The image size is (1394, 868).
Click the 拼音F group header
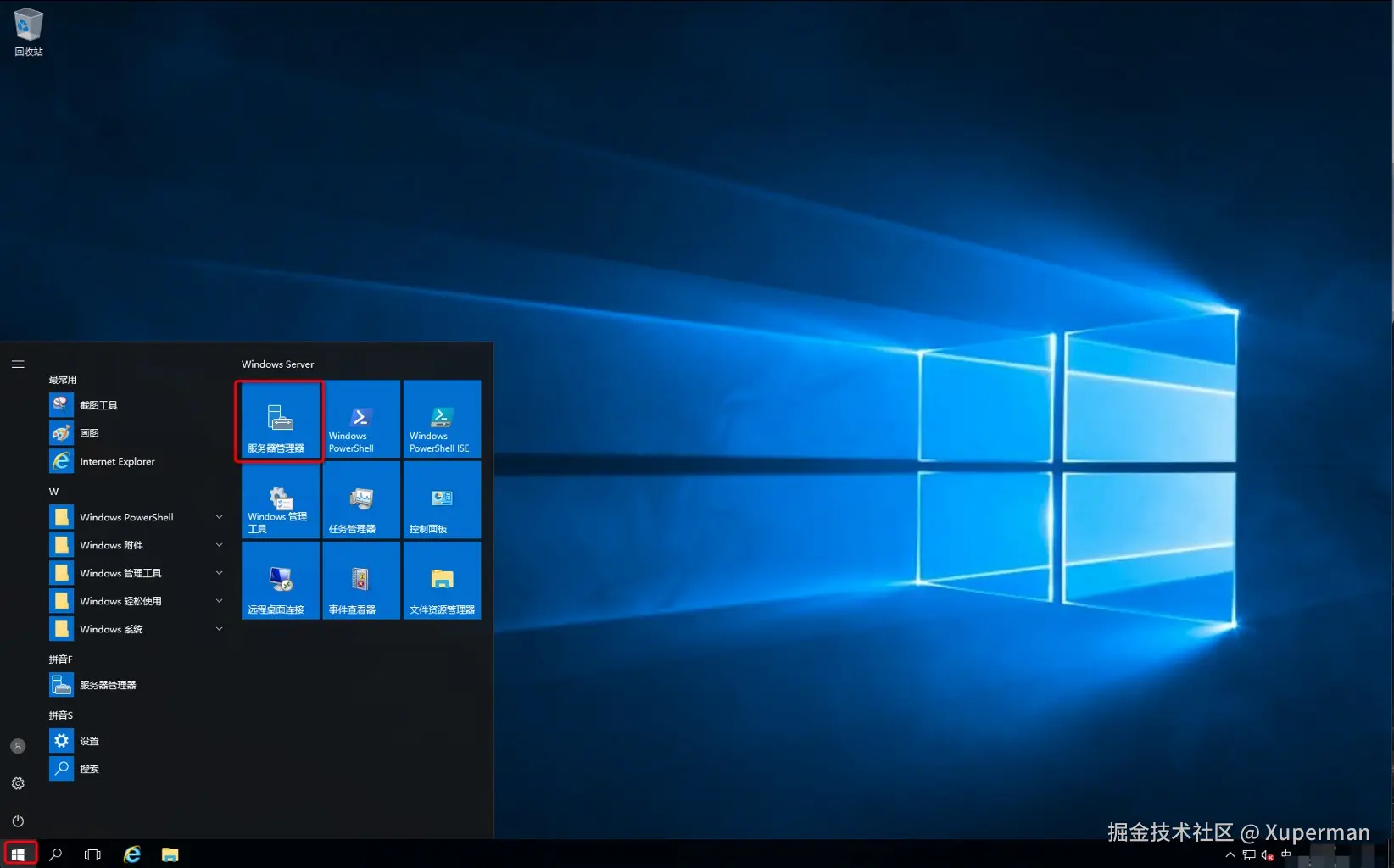click(61, 659)
